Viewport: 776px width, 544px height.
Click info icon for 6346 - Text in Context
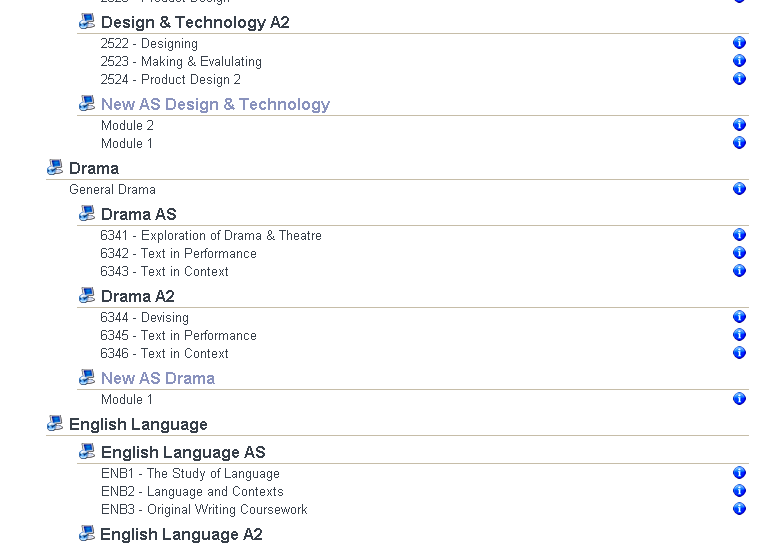[739, 353]
